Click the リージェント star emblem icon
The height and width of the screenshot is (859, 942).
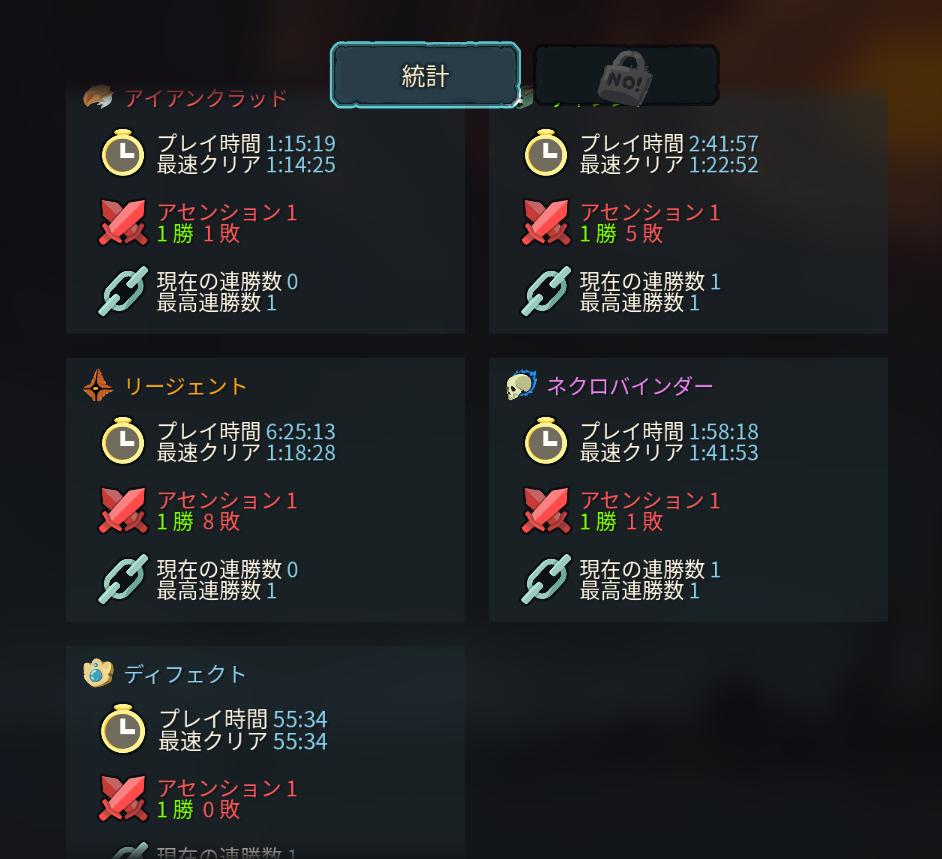tap(98, 385)
